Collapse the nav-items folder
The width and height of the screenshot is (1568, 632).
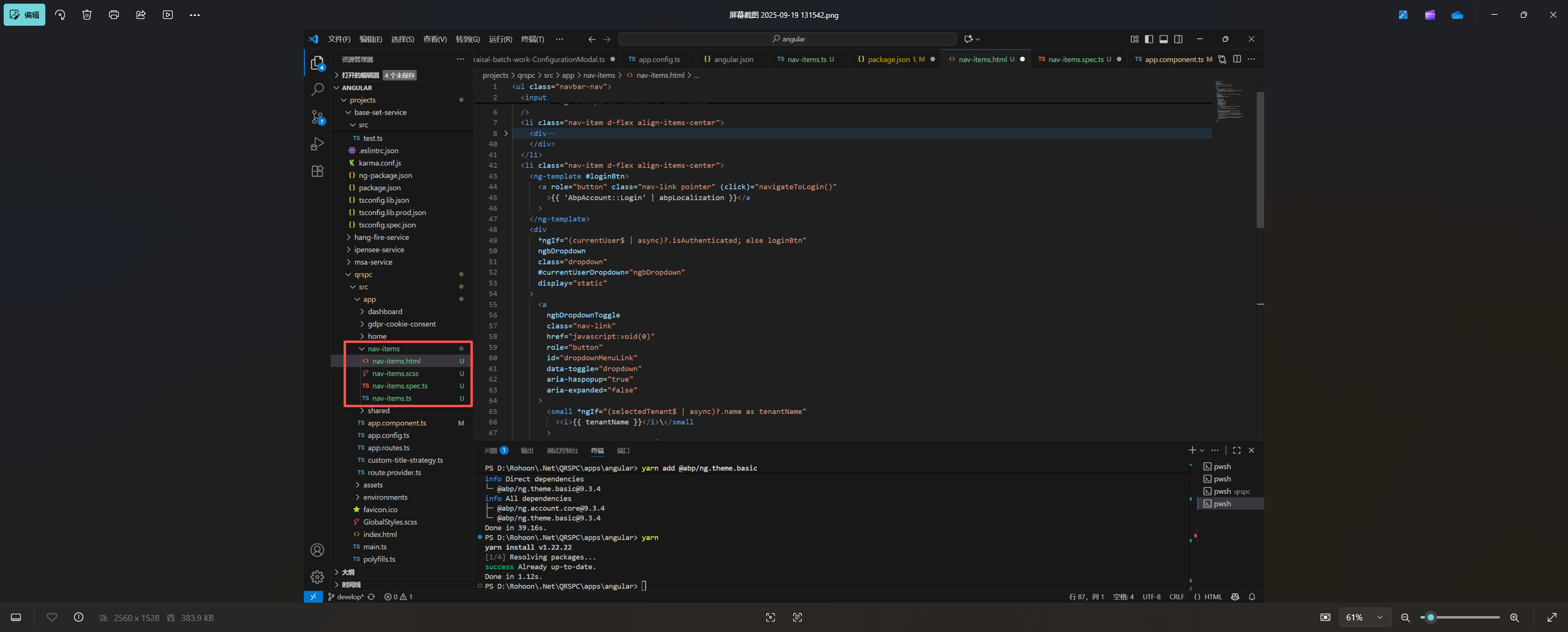383,348
